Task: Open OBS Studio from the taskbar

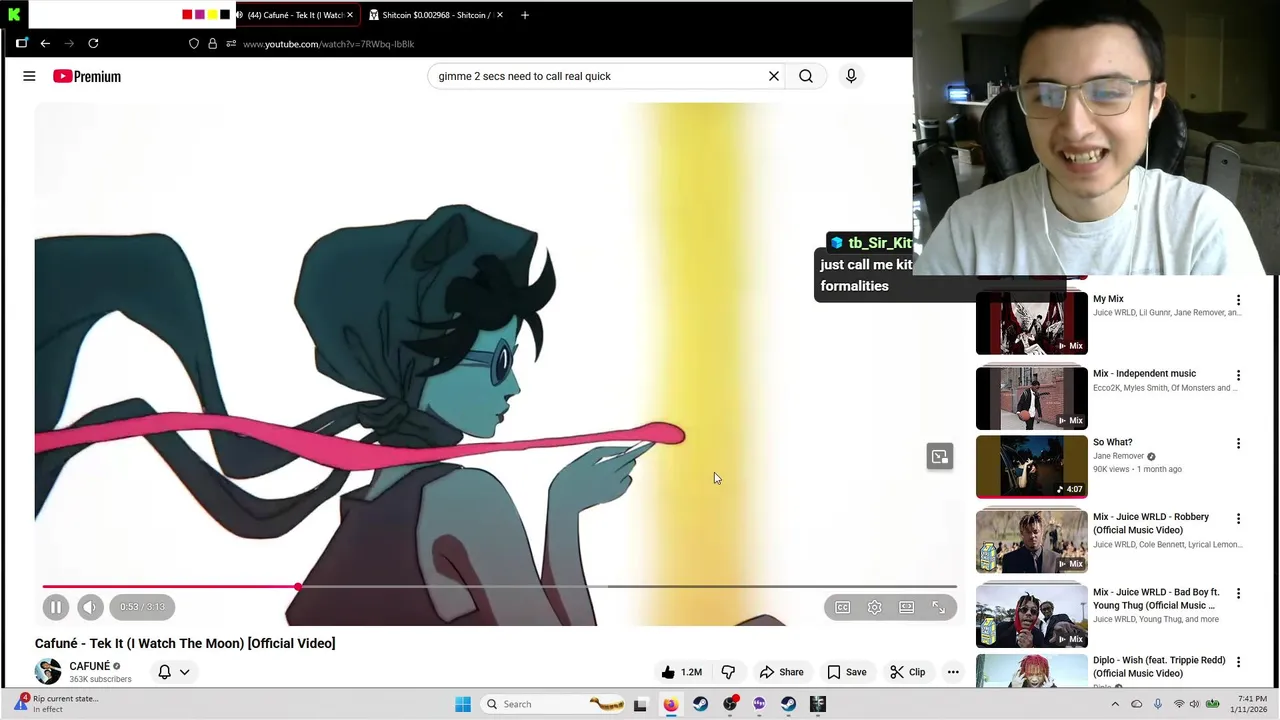Action: (x=730, y=704)
